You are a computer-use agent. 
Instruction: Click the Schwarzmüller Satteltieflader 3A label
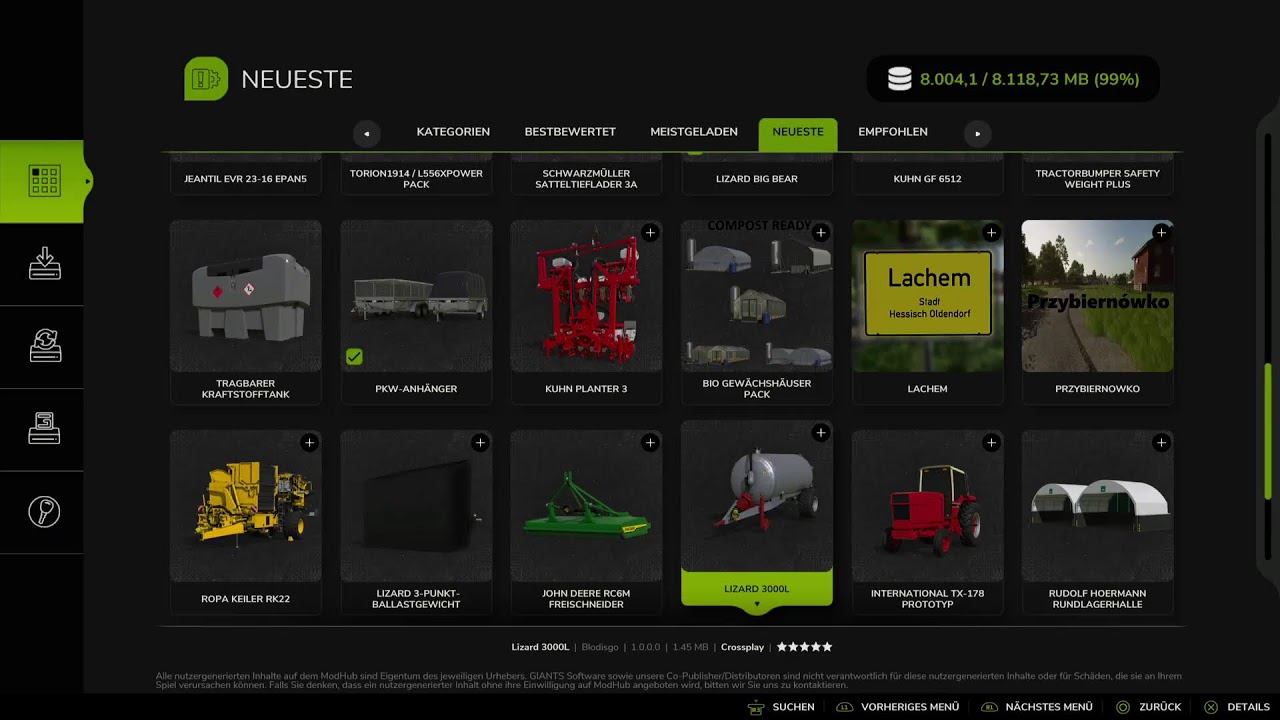[586, 179]
